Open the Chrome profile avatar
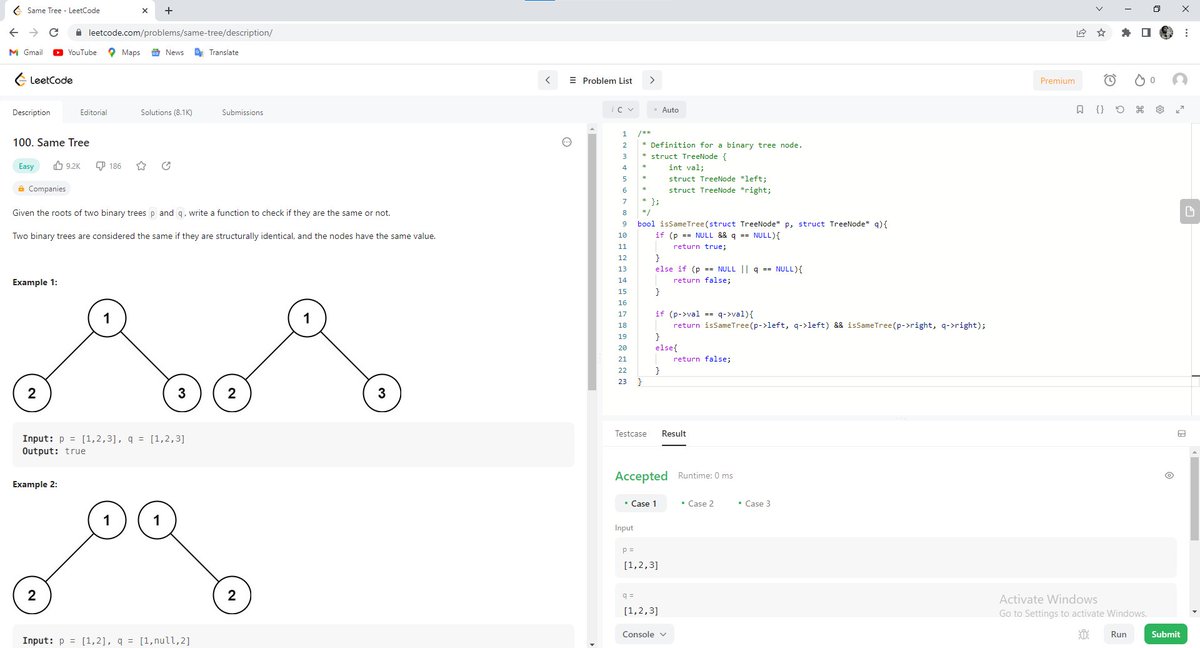1200x648 pixels. pyautogui.click(x=1166, y=32)
